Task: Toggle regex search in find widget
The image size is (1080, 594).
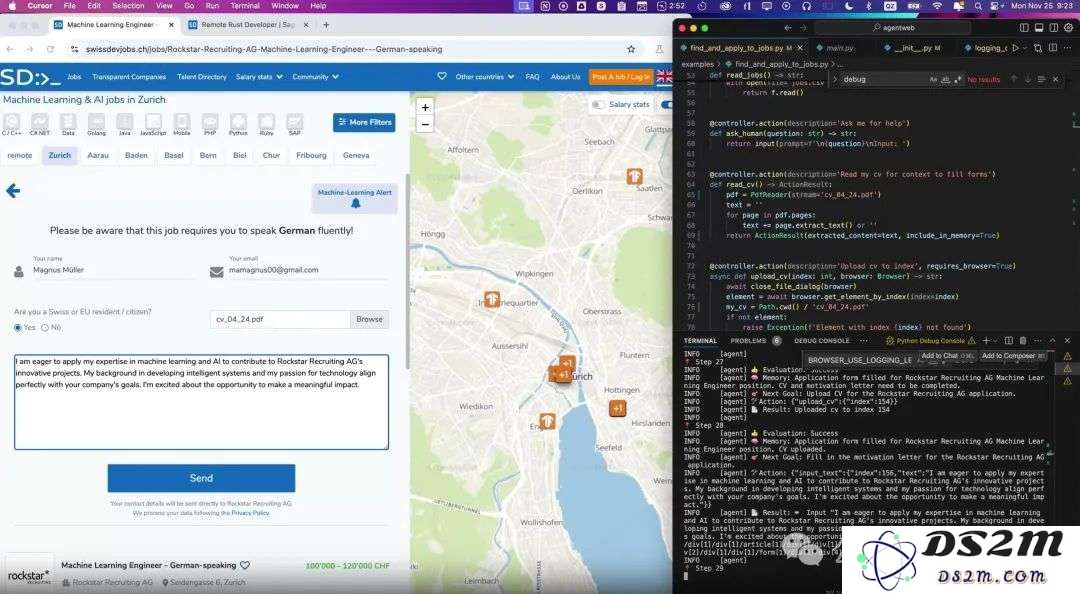Action: point(957,79)
